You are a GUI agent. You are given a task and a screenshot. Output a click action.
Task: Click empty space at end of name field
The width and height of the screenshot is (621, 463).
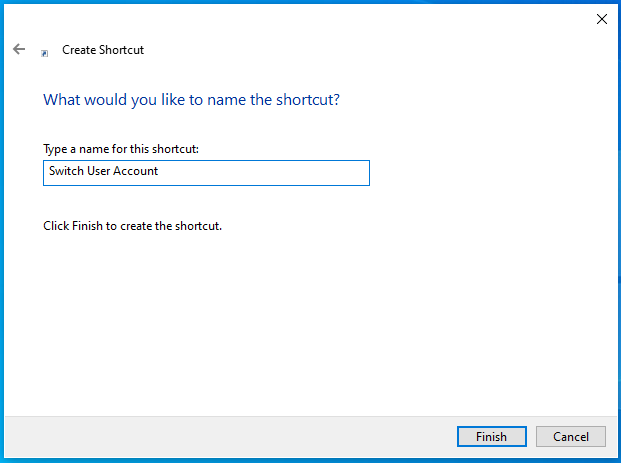point(265,173)
